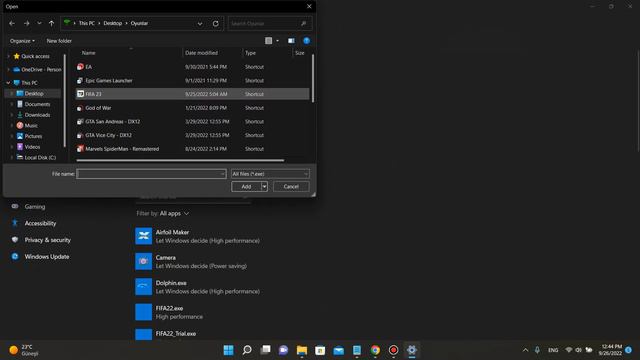Open Accessibility in Settings sidebar
The image size is (640, 360).
point(40,223)
